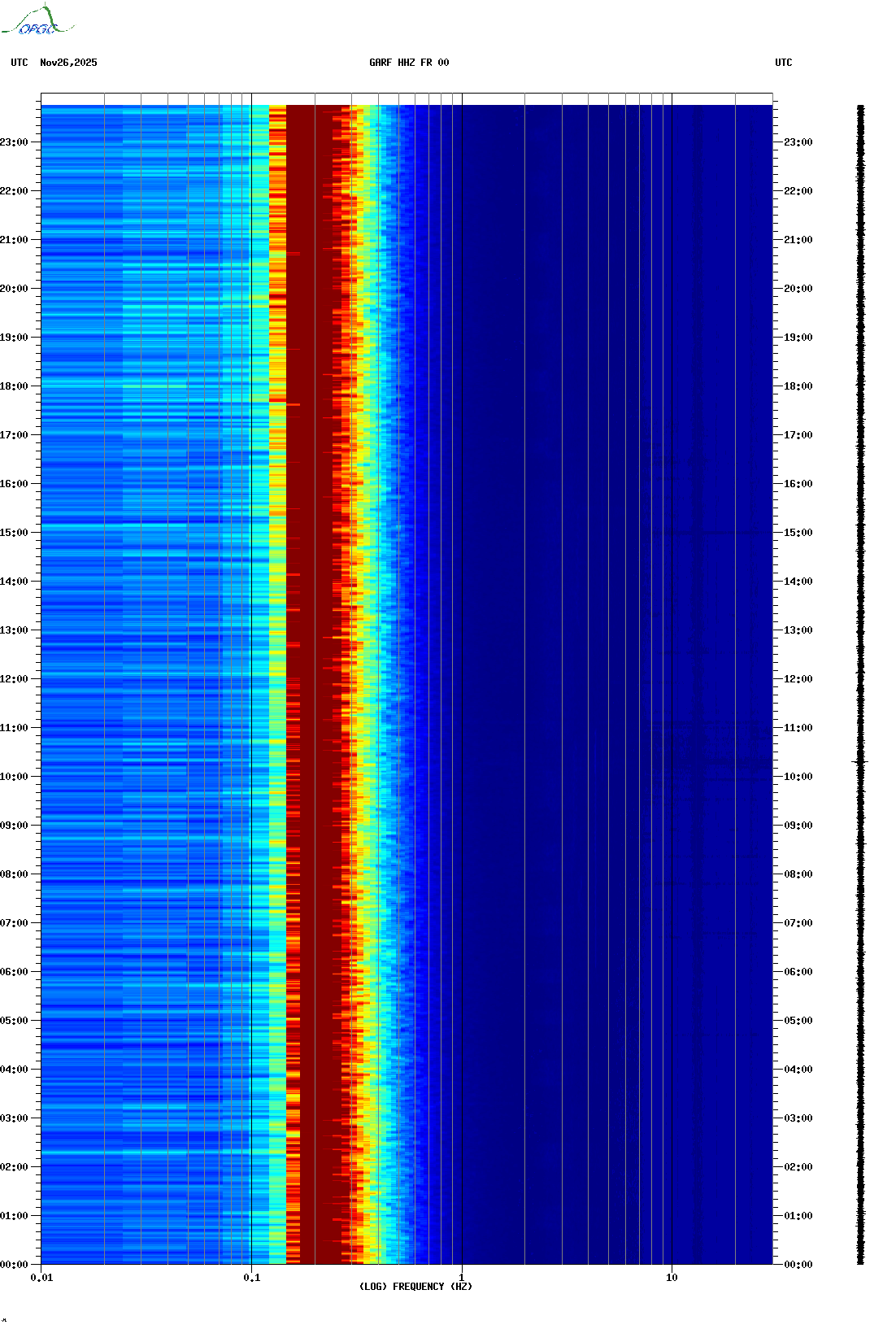Screen dimensions: 896x1329
Task: Click the OGS logo in top-left corner
Action: [x=37, y=21]
